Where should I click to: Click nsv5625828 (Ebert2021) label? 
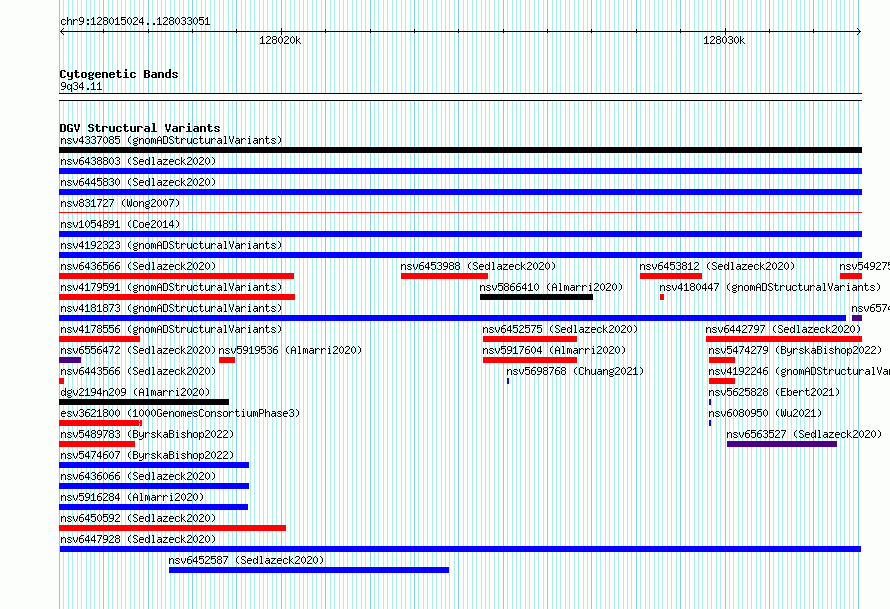(774, 392)
